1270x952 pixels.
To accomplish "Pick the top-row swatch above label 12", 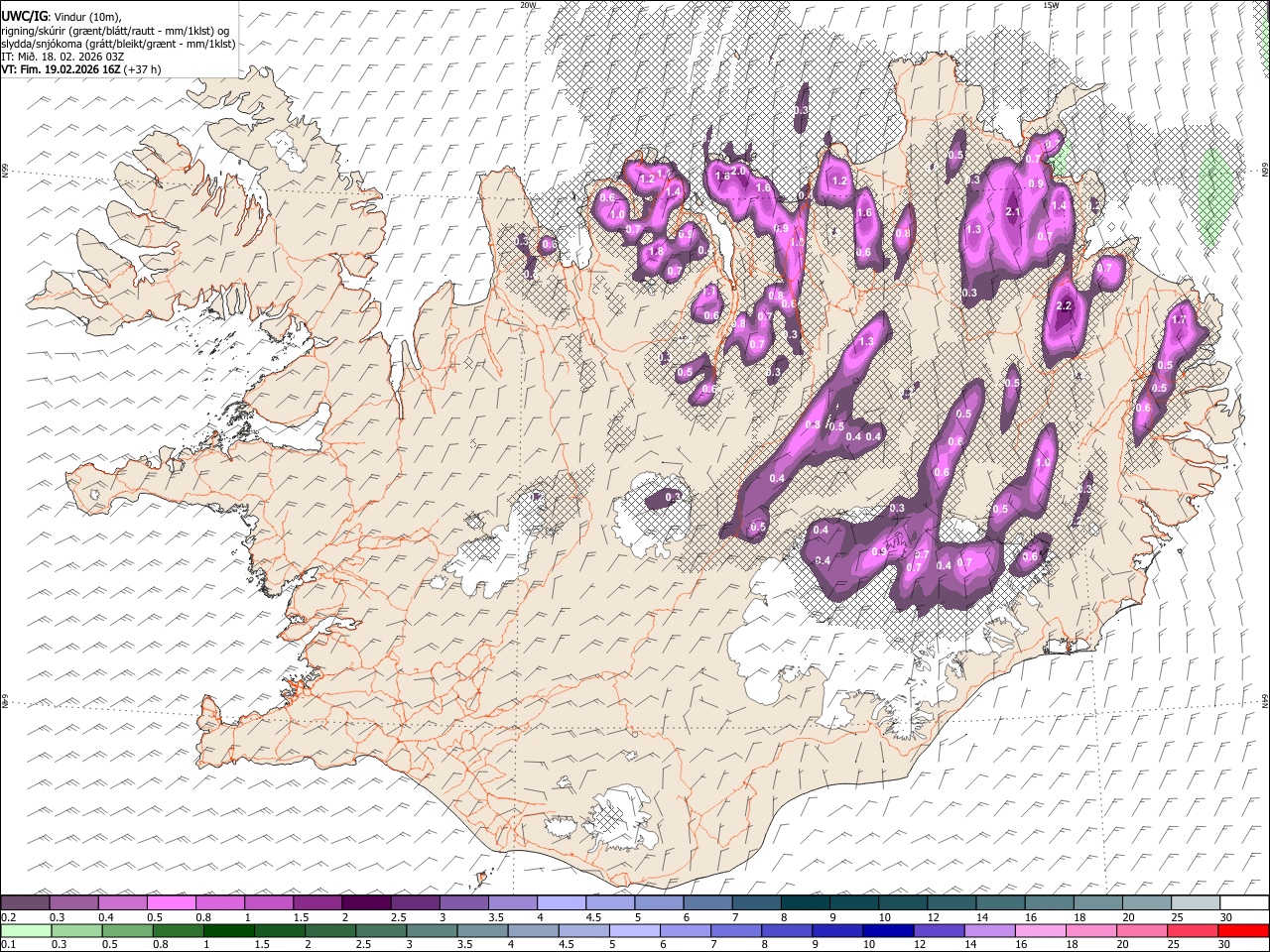I will (x=951, y=903).
